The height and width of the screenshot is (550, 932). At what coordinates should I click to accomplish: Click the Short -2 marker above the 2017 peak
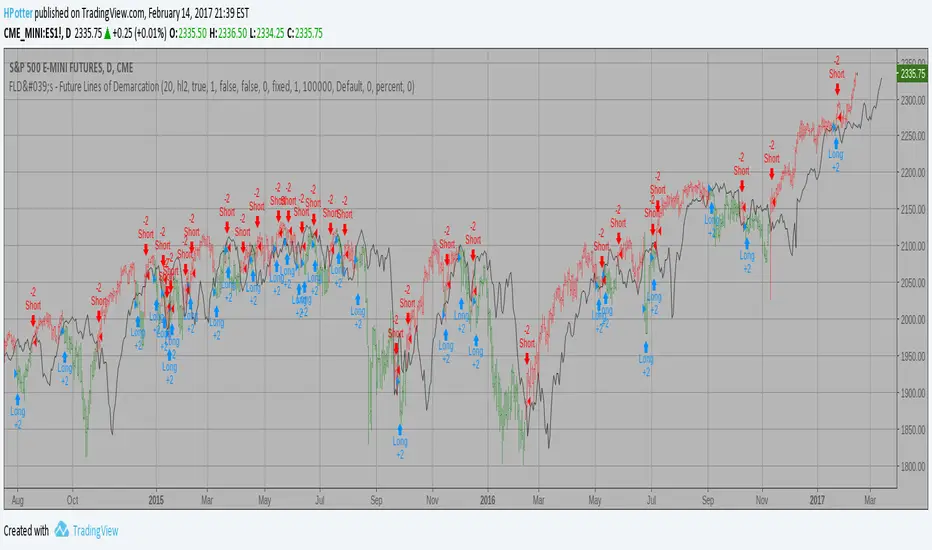coord(837,76)
